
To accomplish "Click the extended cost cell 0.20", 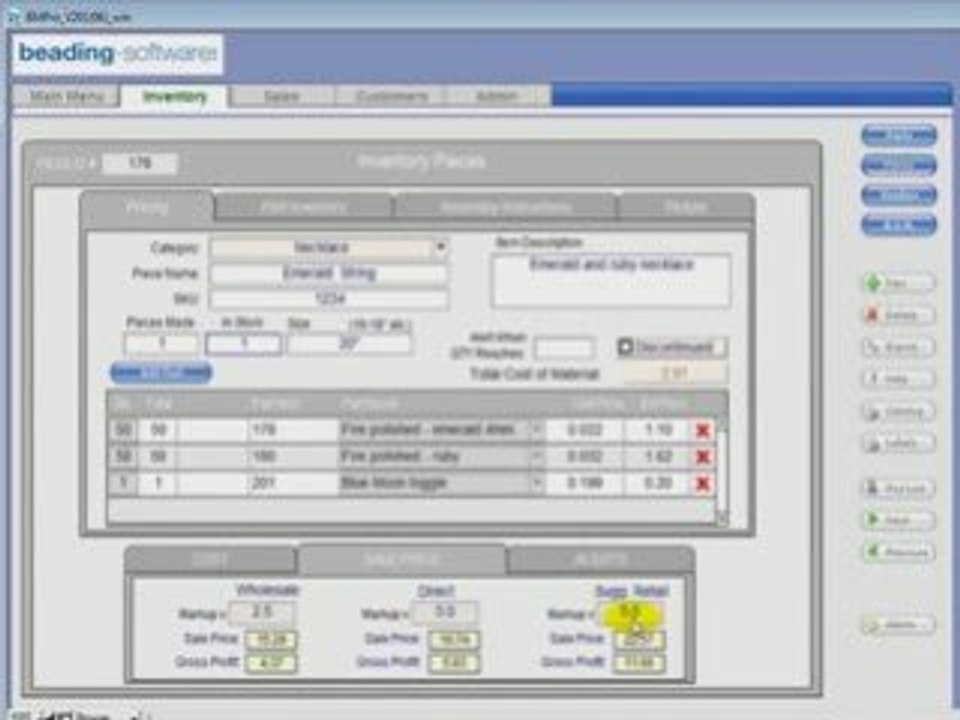I will pos(658,483).
